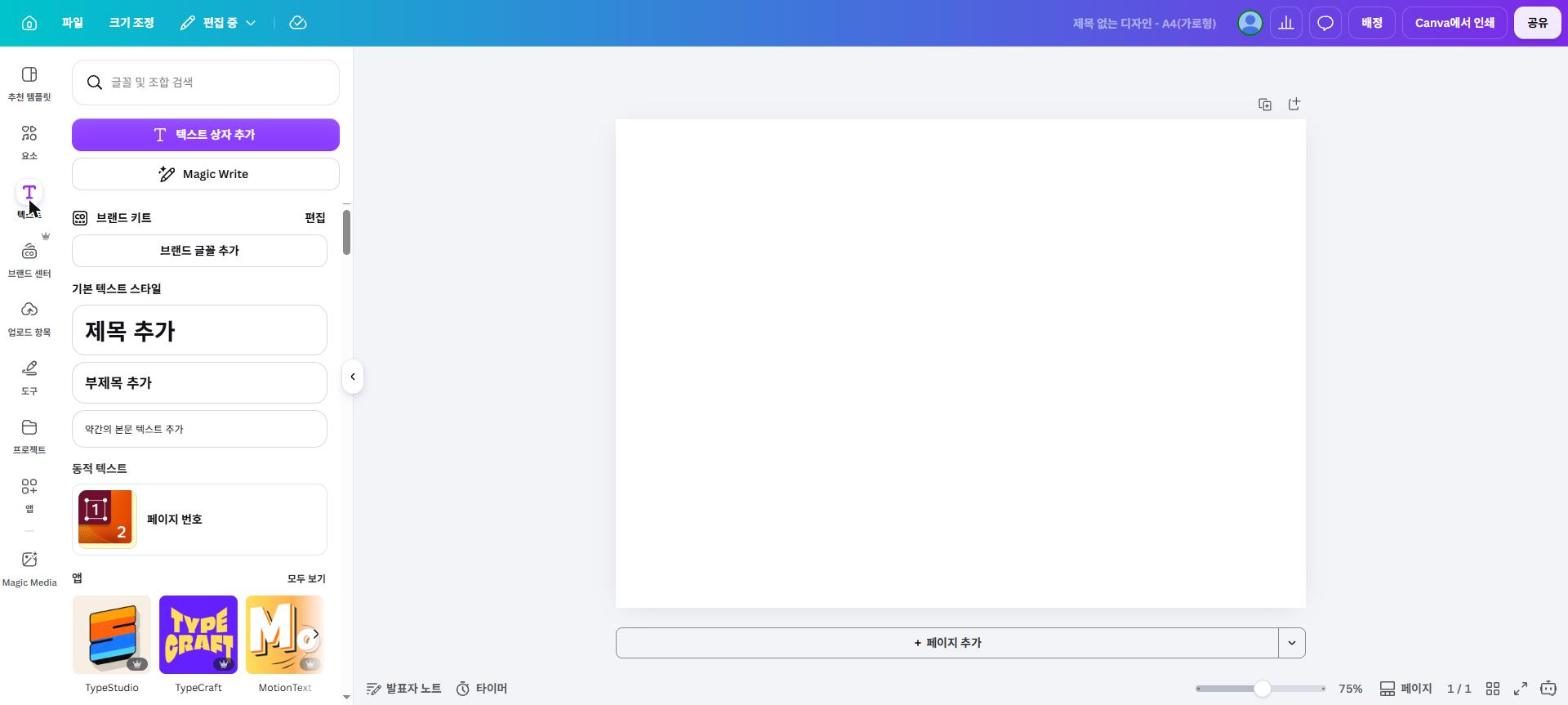Add body text with 약간의 본문 텍스트 추가

[200, 429]
